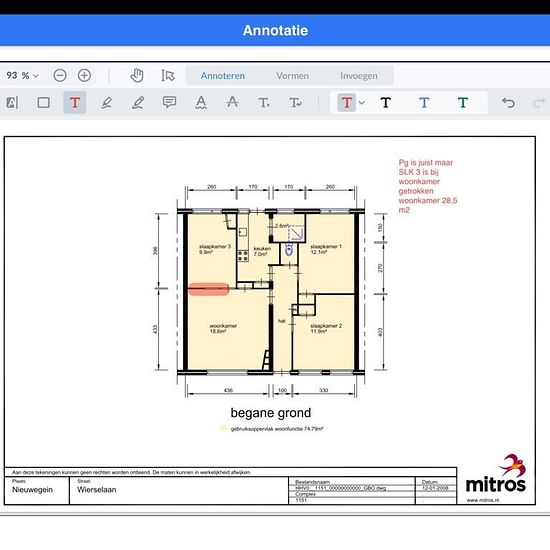Select the freehand pen tool
This screenshot has height=550, width=550.
[138, 103]
